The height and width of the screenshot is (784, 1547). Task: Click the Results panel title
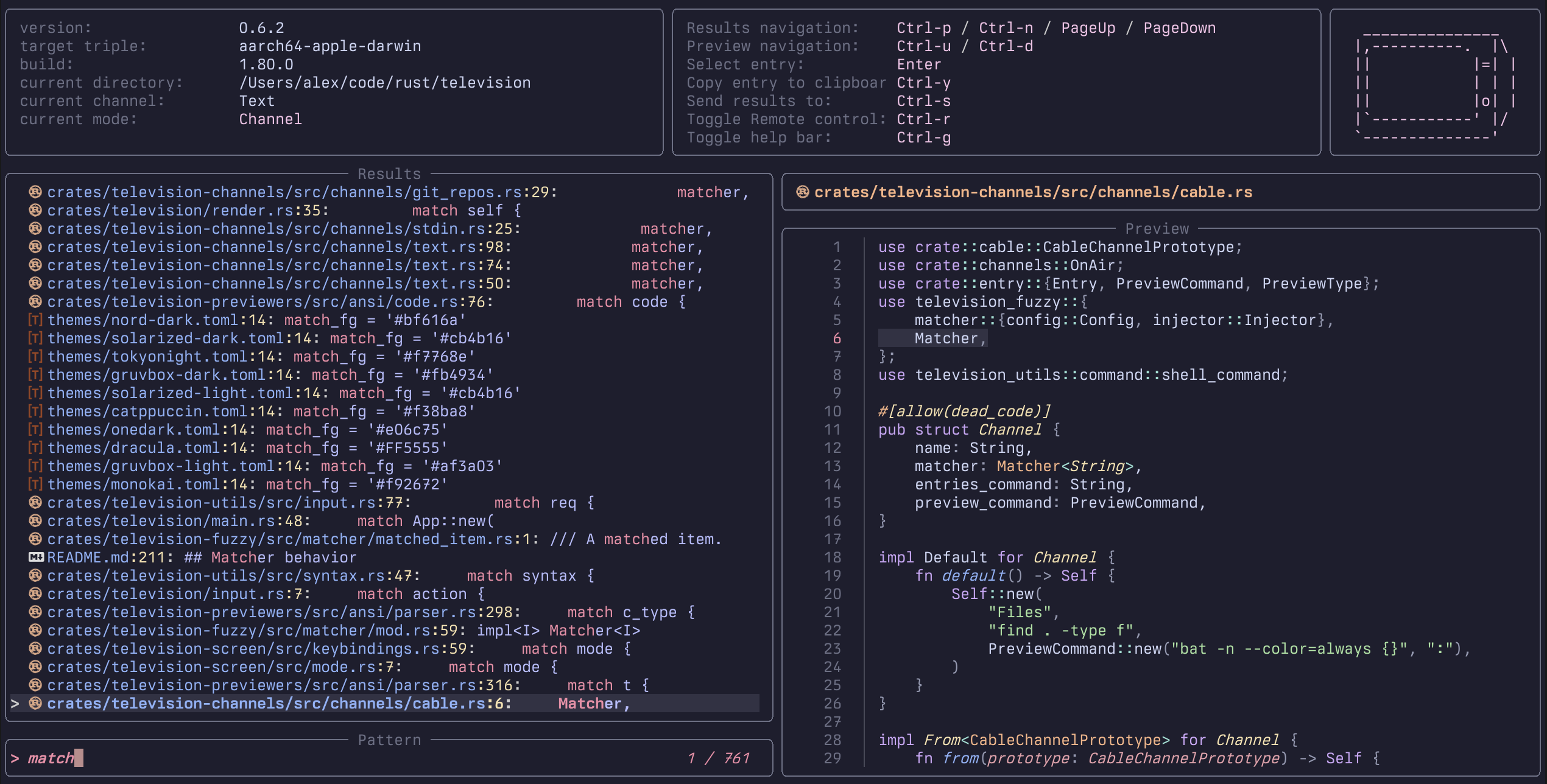(x=389, y=174)
